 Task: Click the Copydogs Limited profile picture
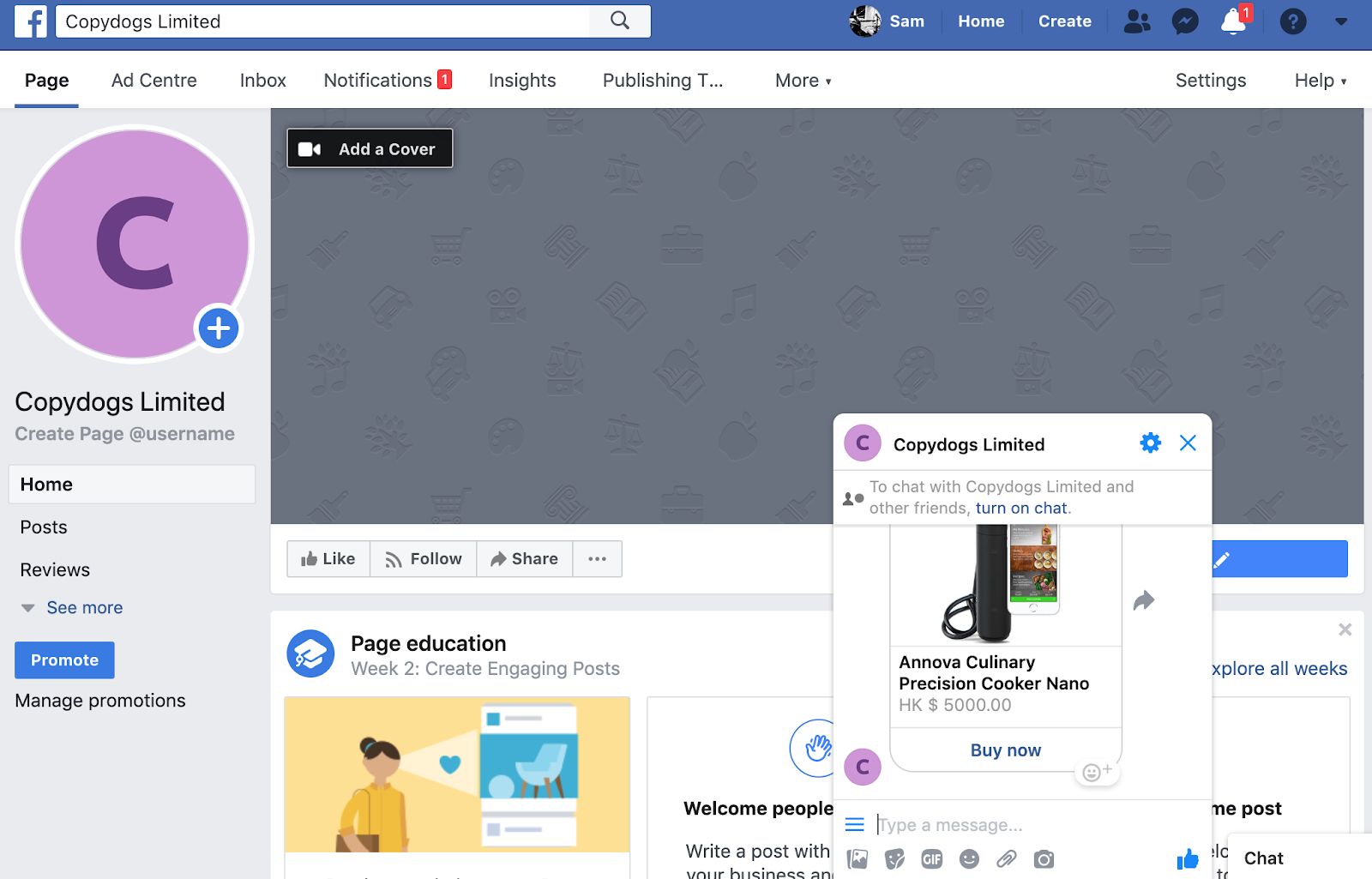coord(135,244)
